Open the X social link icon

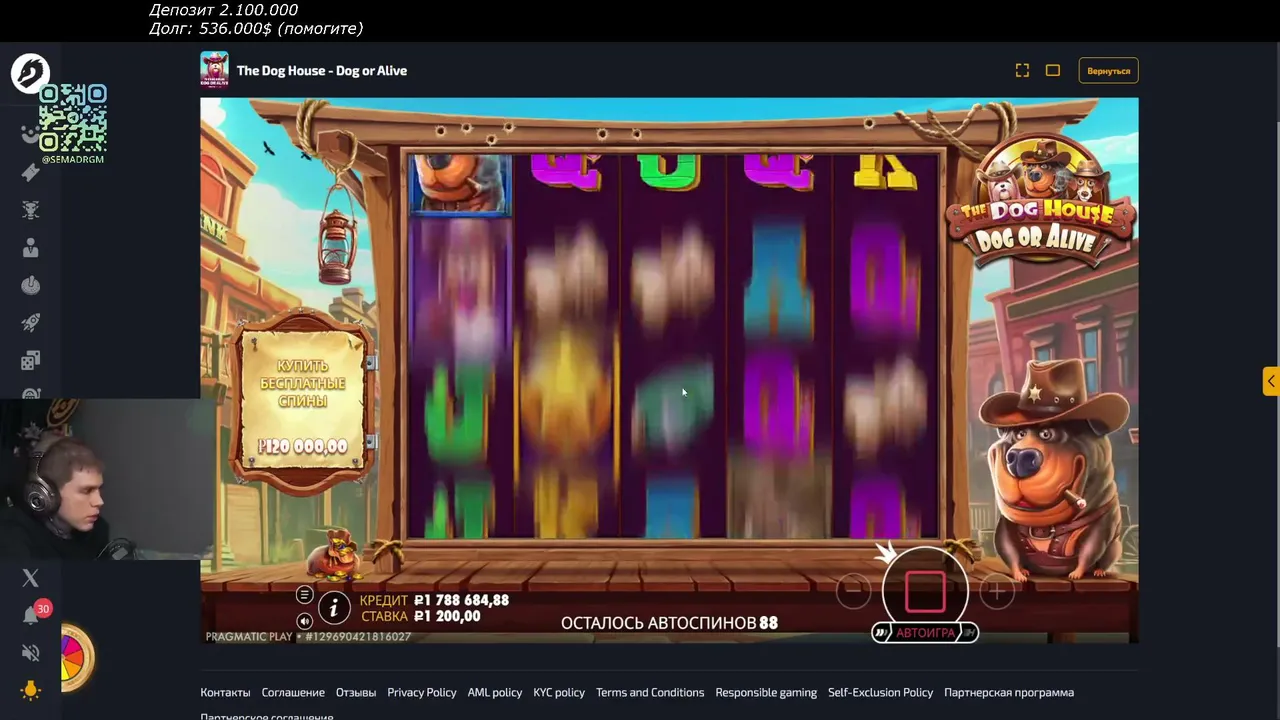[x=30, y=578]
